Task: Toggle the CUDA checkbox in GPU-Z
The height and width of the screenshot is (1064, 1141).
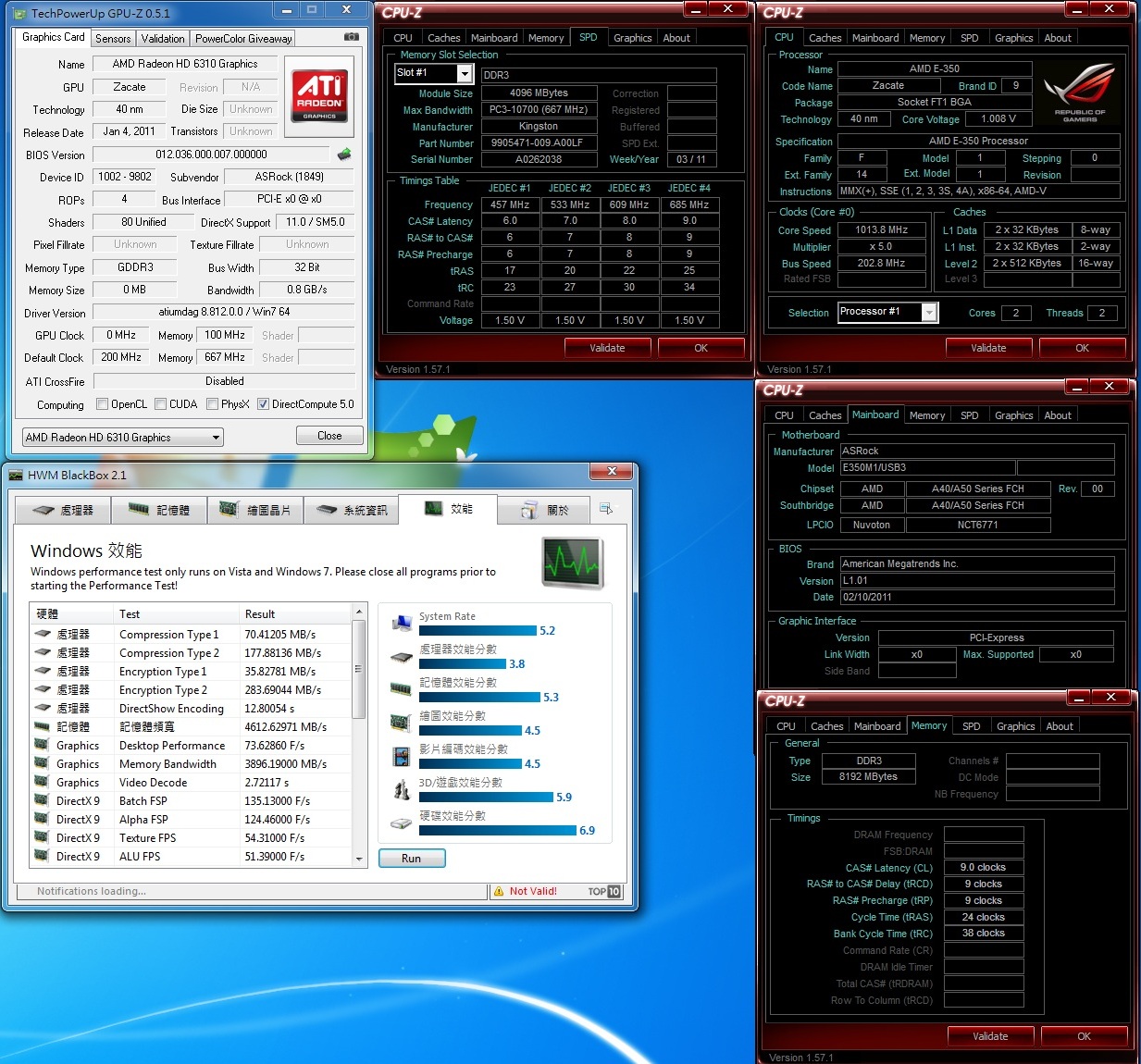Action: pyautogui.click(x=161, y=404)
